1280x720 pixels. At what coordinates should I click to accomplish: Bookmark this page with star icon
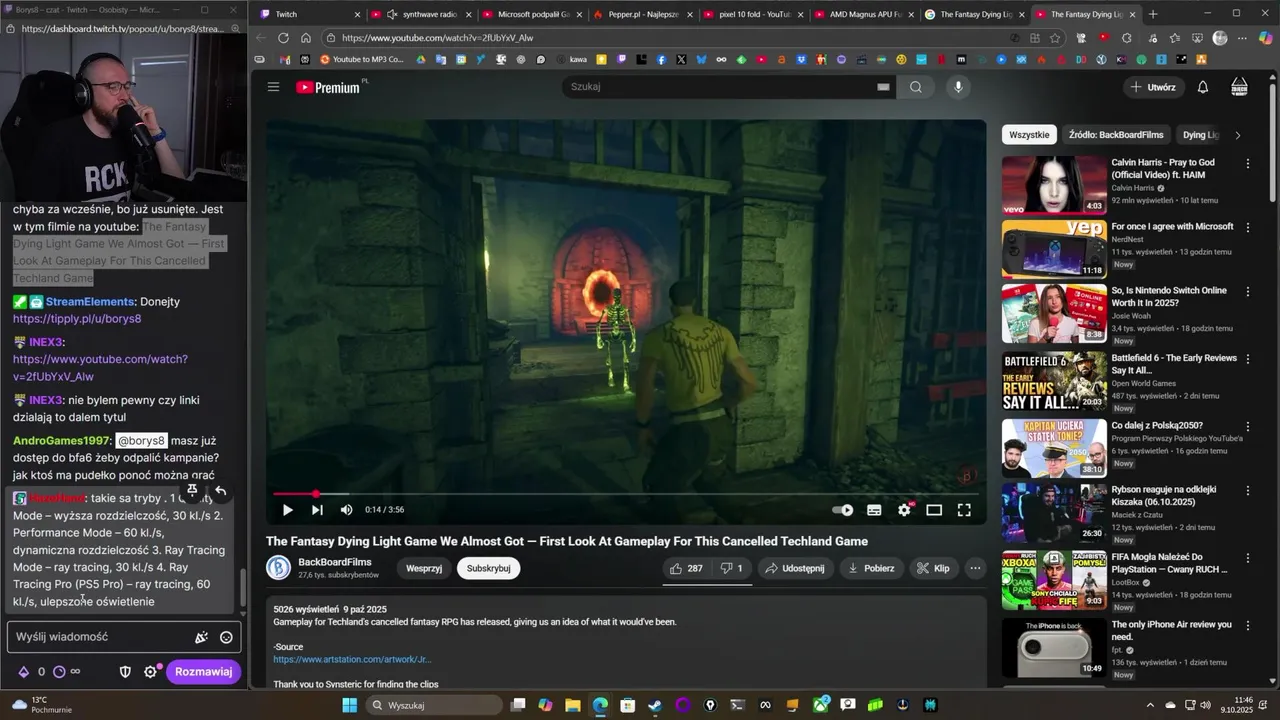tap(1055, 38)
